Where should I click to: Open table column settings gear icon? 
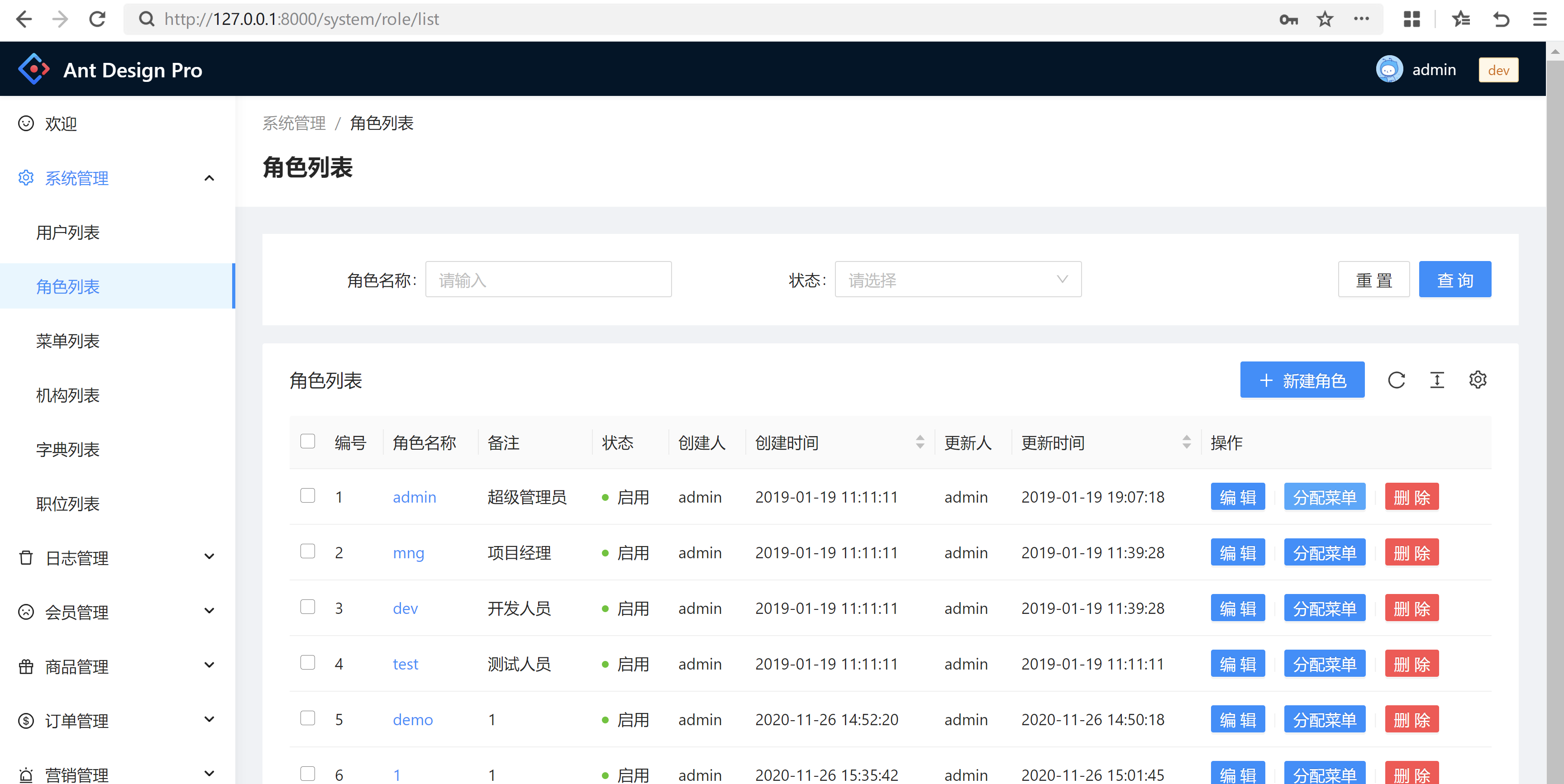(1477, 380)
